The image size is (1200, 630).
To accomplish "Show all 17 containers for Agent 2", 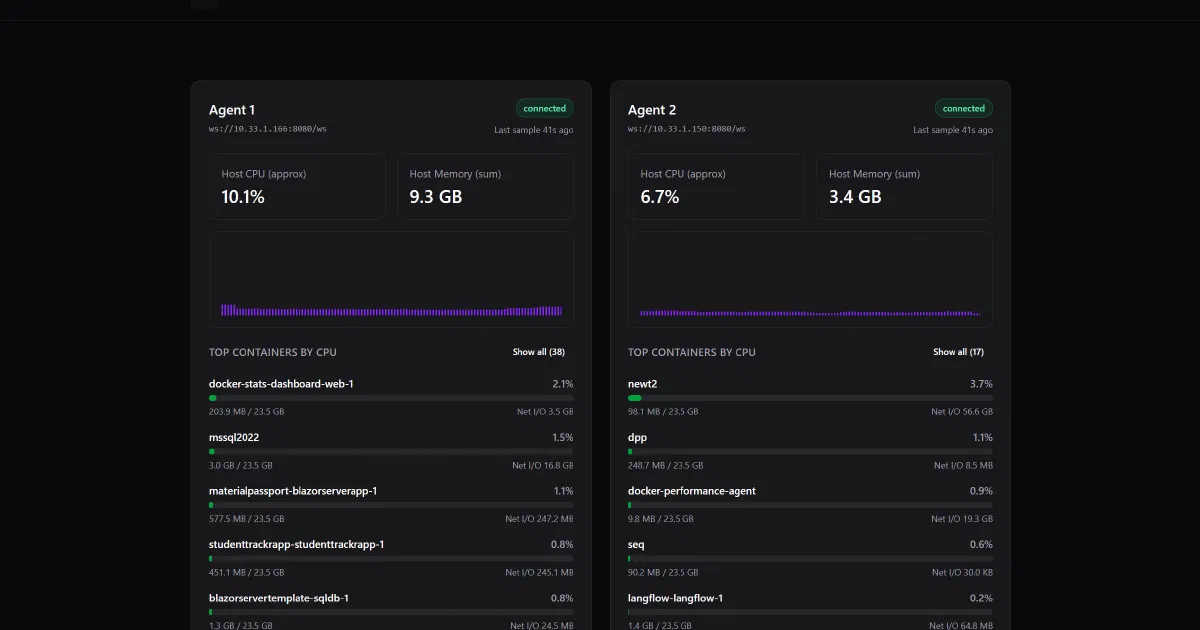I will pyautogui.click(x=958, y=352).
